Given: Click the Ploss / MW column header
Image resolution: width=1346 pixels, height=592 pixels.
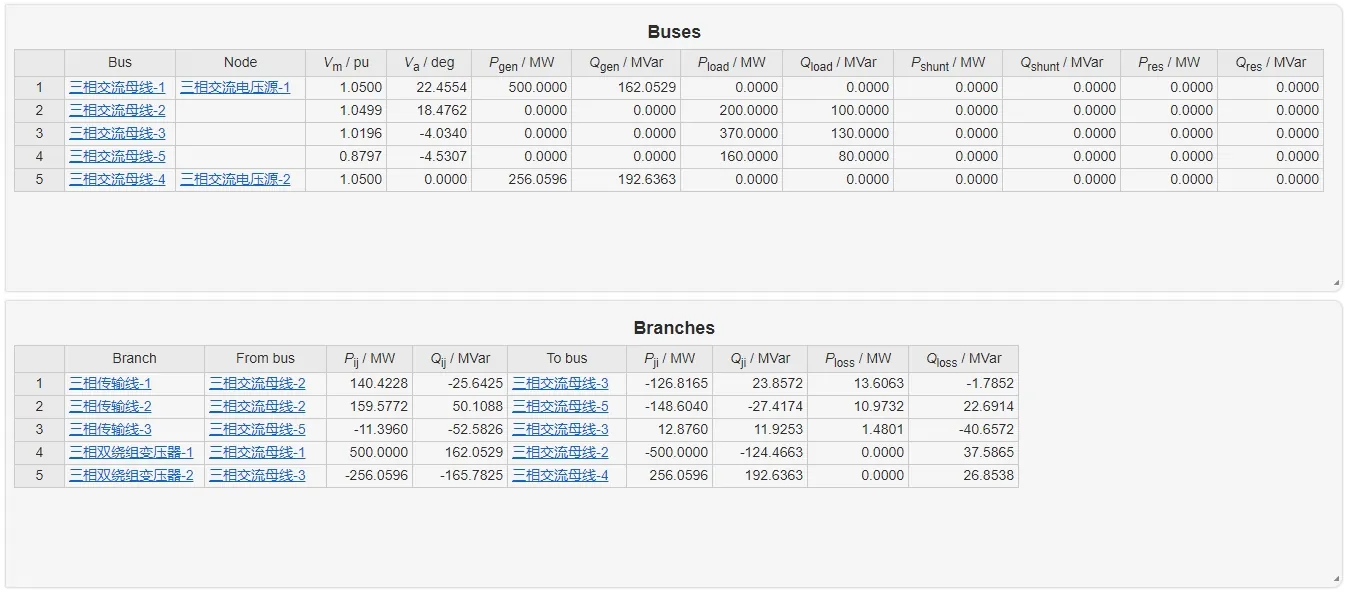Looking at the screenshot, I should pos(858,359).
